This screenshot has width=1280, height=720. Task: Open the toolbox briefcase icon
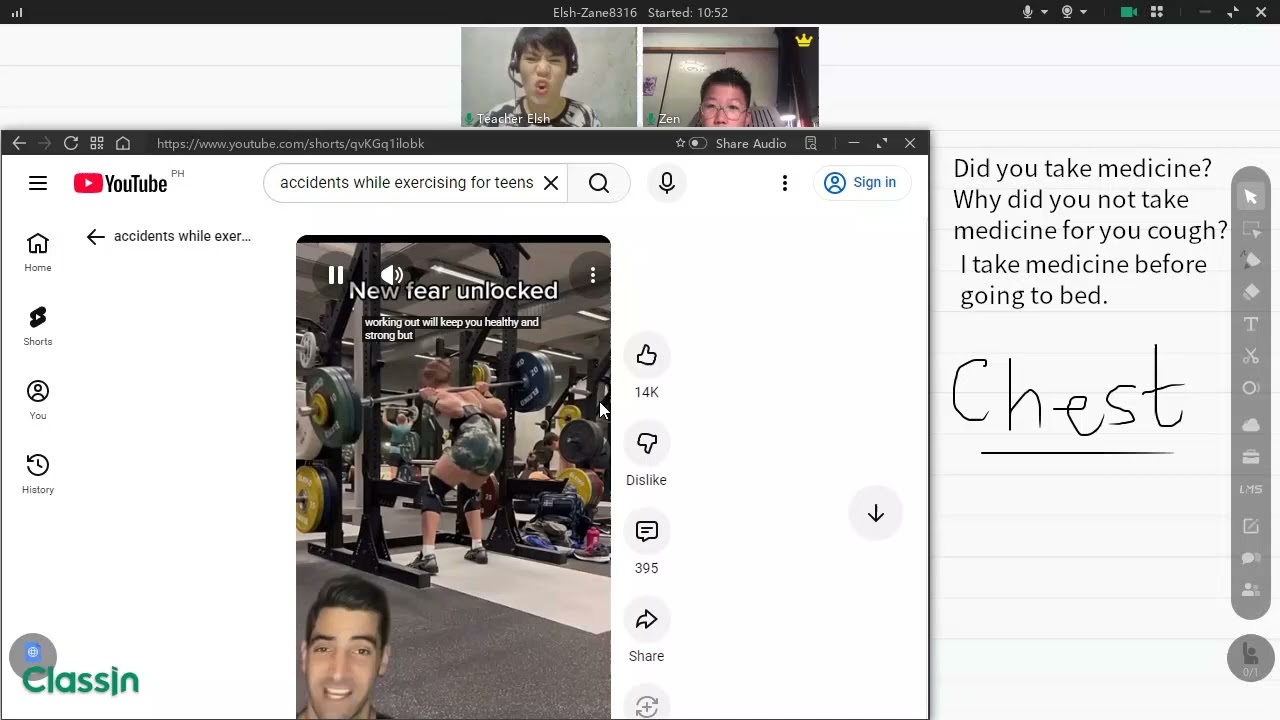pyautogui.click(x=1251, y=457)
